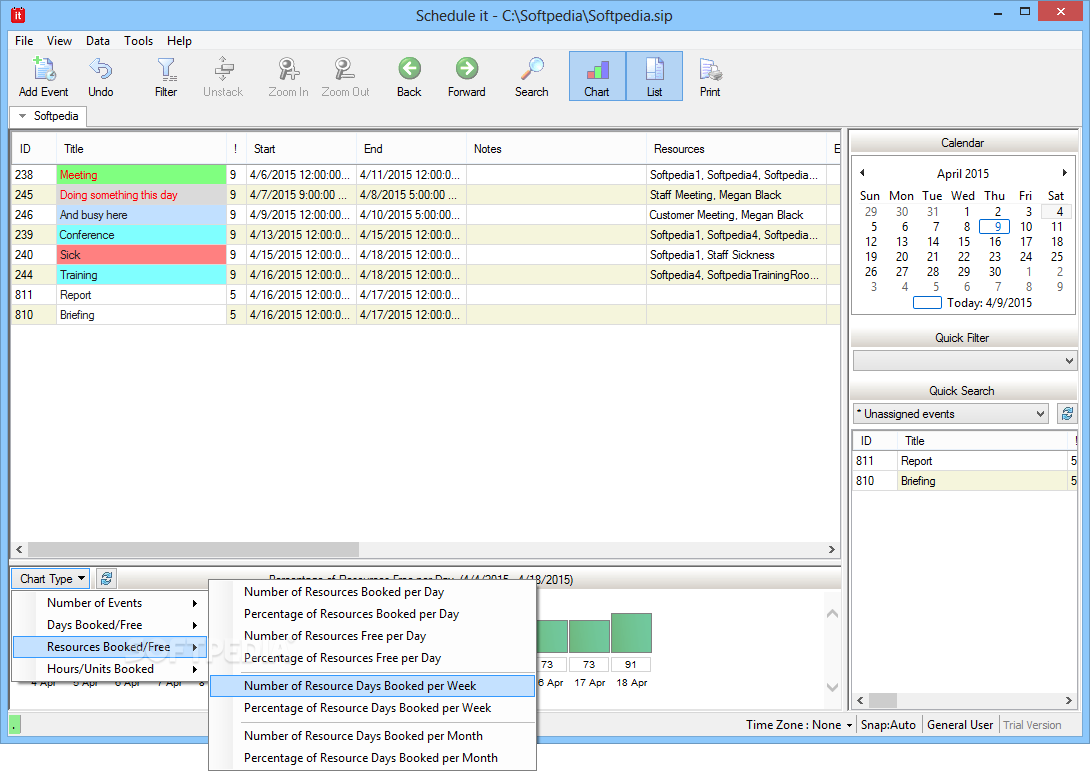The height and width of the screenshot is (771, 1090).
Task: Expand the Number of Events submenu
Action: click(x=109, y=603)
